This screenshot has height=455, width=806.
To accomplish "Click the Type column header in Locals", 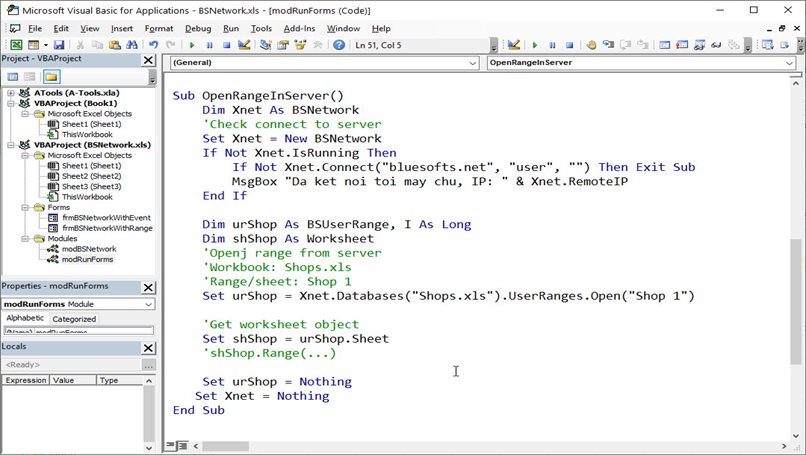I will tap(119, 380).
